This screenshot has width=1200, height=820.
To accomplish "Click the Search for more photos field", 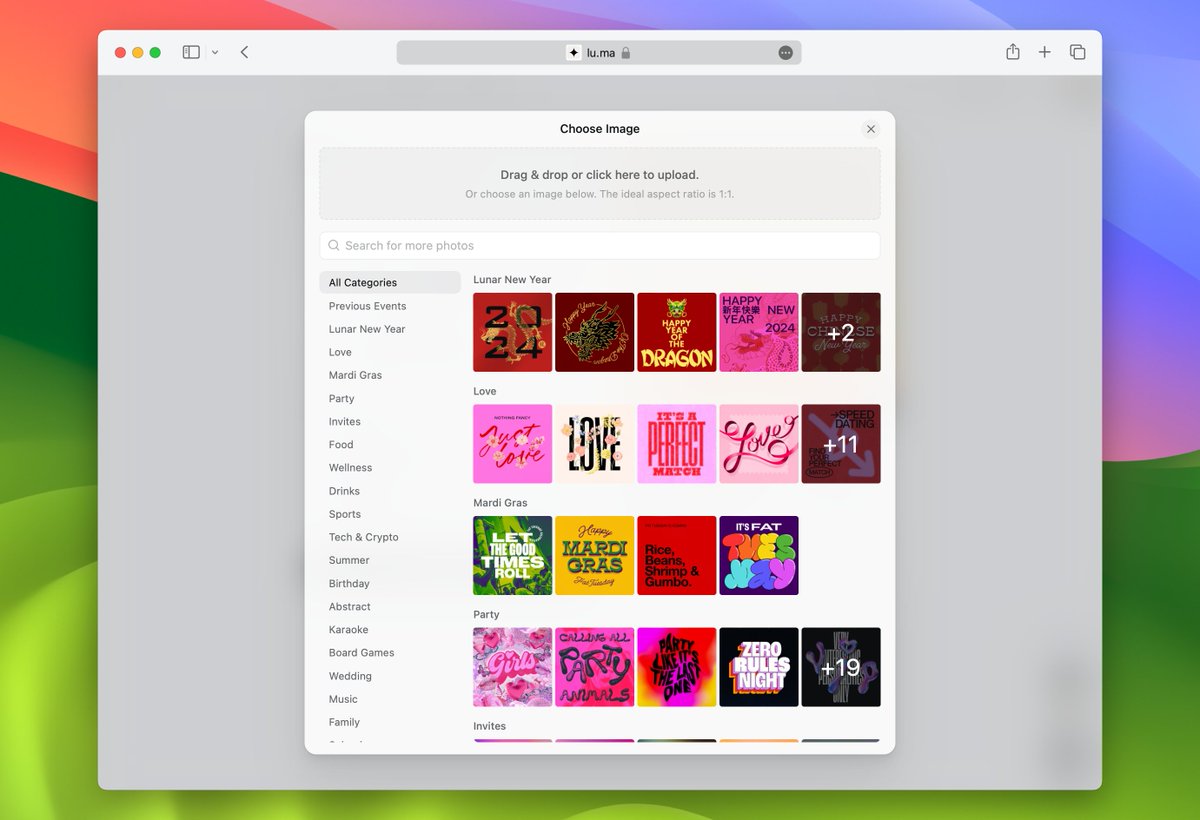I will 600,246.
